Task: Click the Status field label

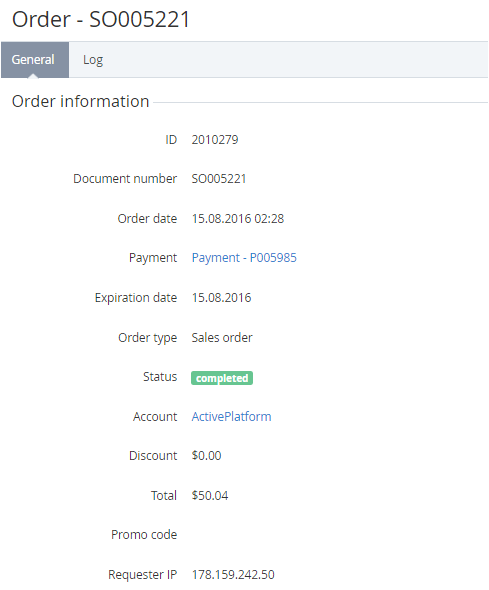Action: click(x=160, y=377)
